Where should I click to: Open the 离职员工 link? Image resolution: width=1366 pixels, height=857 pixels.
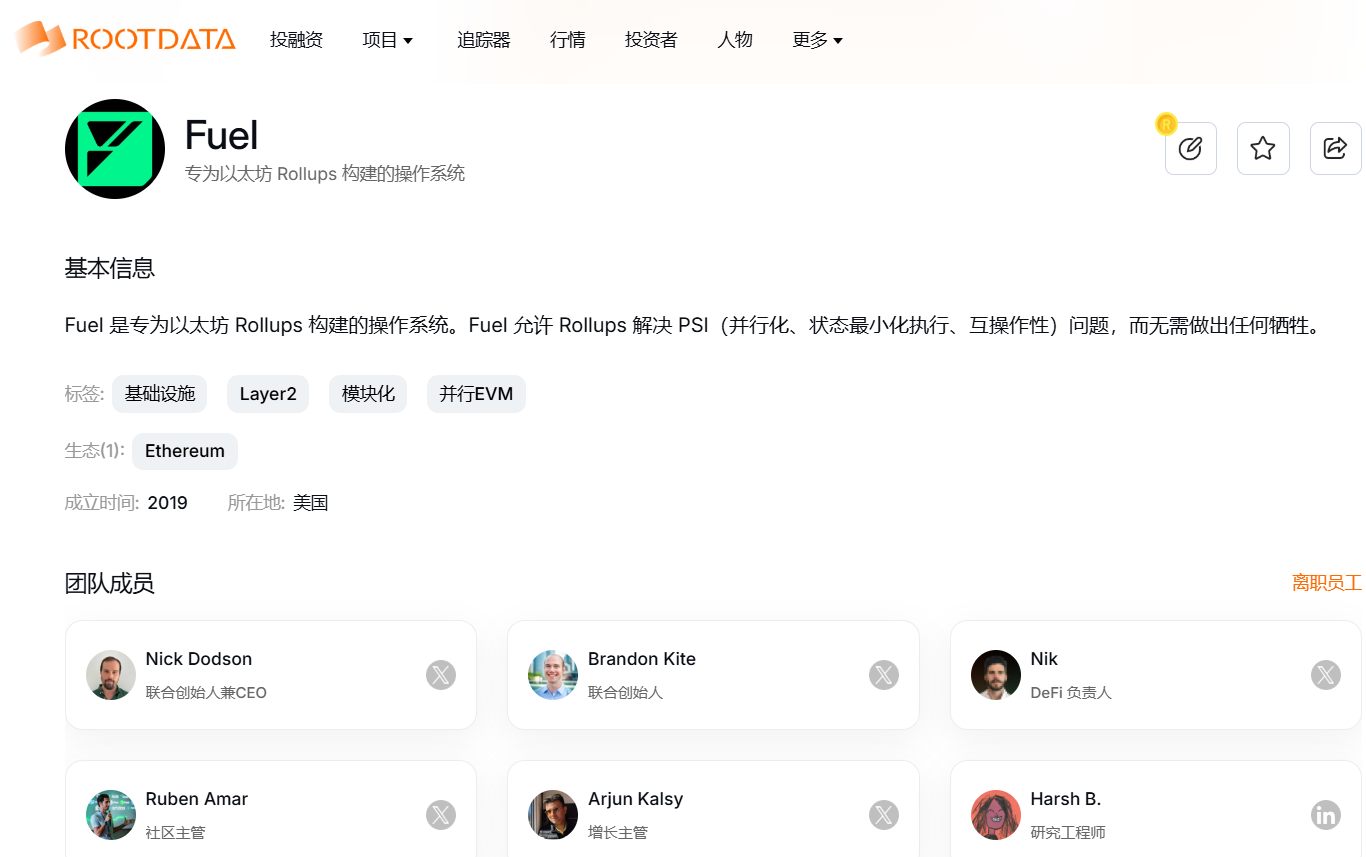pyautogui.click(x=1327, y=583)
